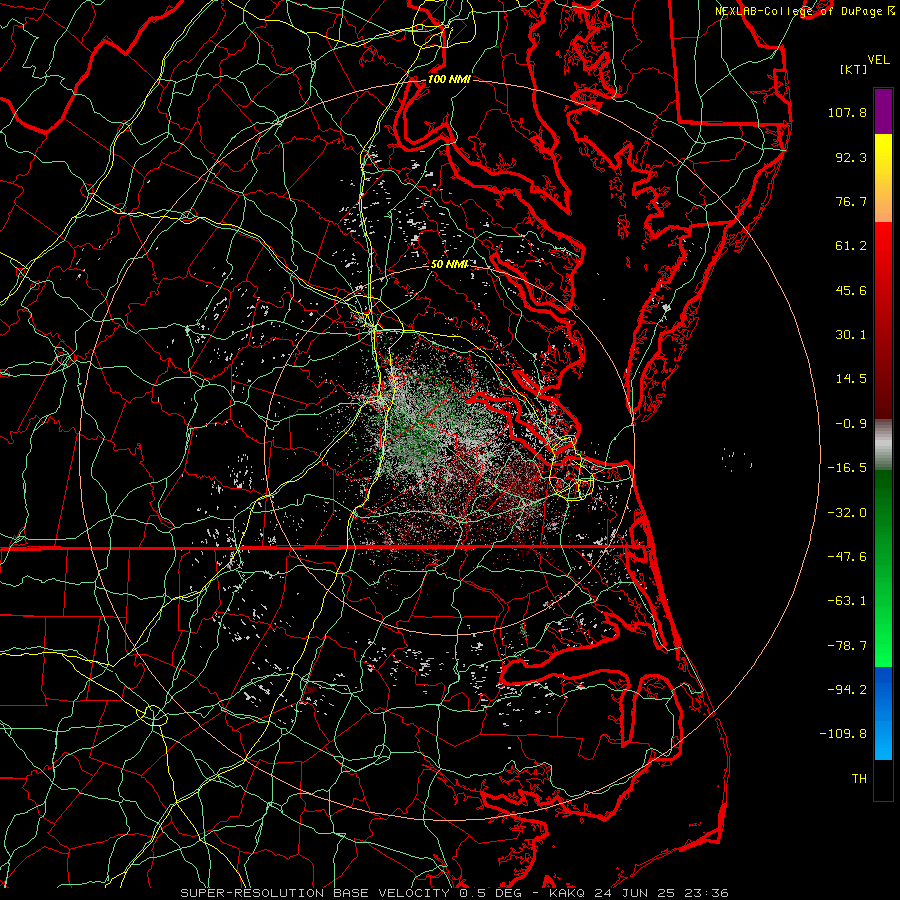This screenshot has height=900, width=900.
Task: Click the 76.7 velocity scale value
Action: pos(851,201)
